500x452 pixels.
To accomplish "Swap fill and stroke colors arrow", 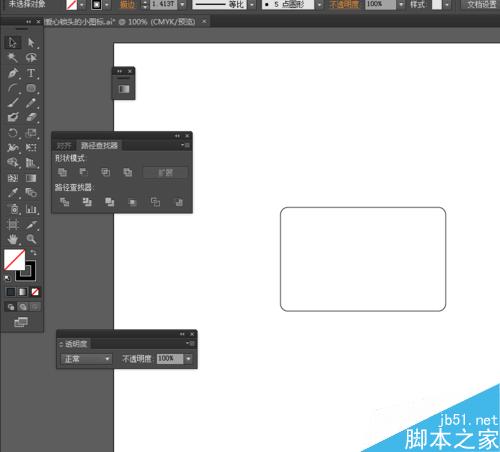I will 33,252.
